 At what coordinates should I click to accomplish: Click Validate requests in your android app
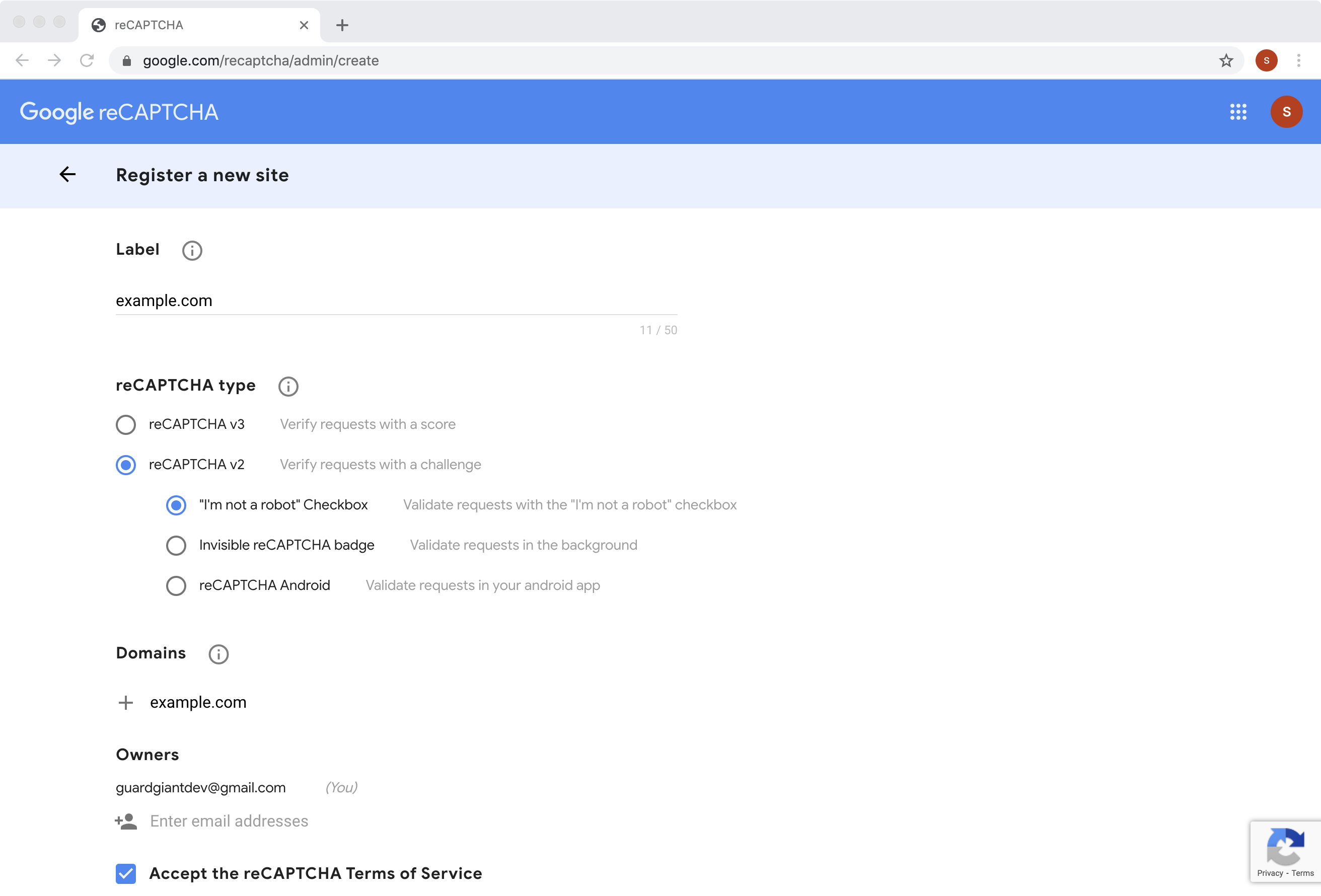pos(483,585)
